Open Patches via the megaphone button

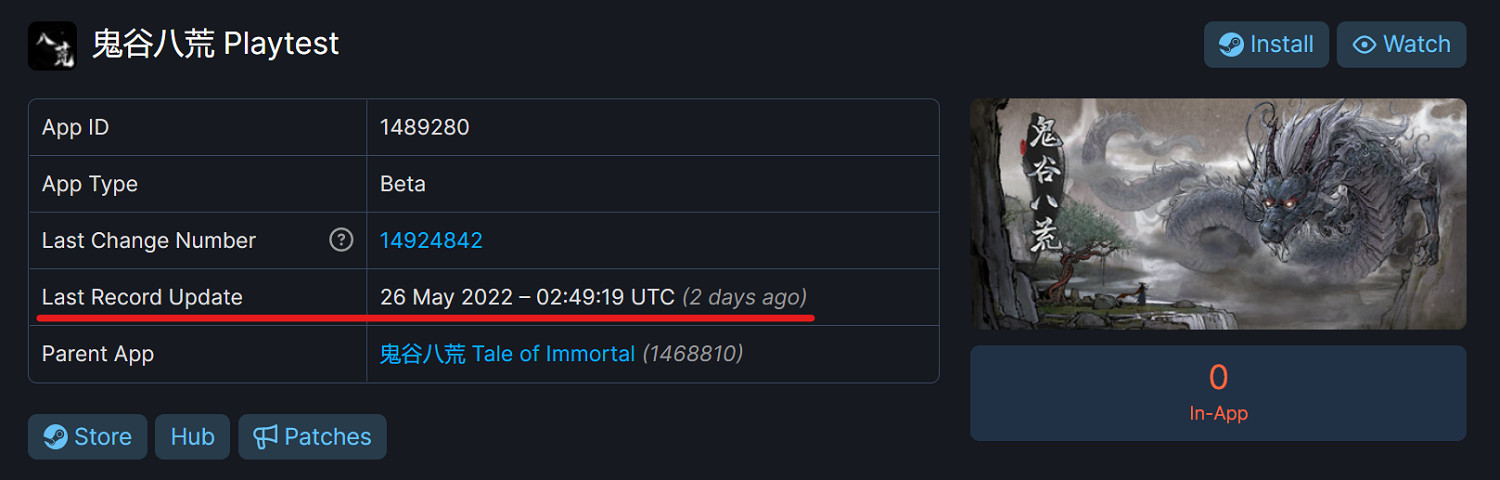tap(312, 437)
